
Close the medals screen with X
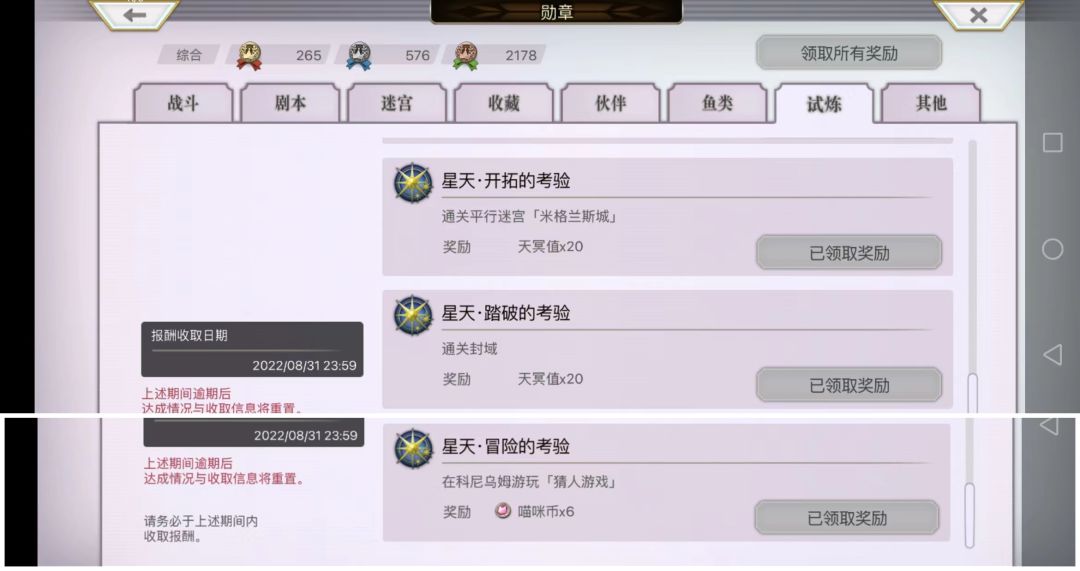[x=978, y=14]
